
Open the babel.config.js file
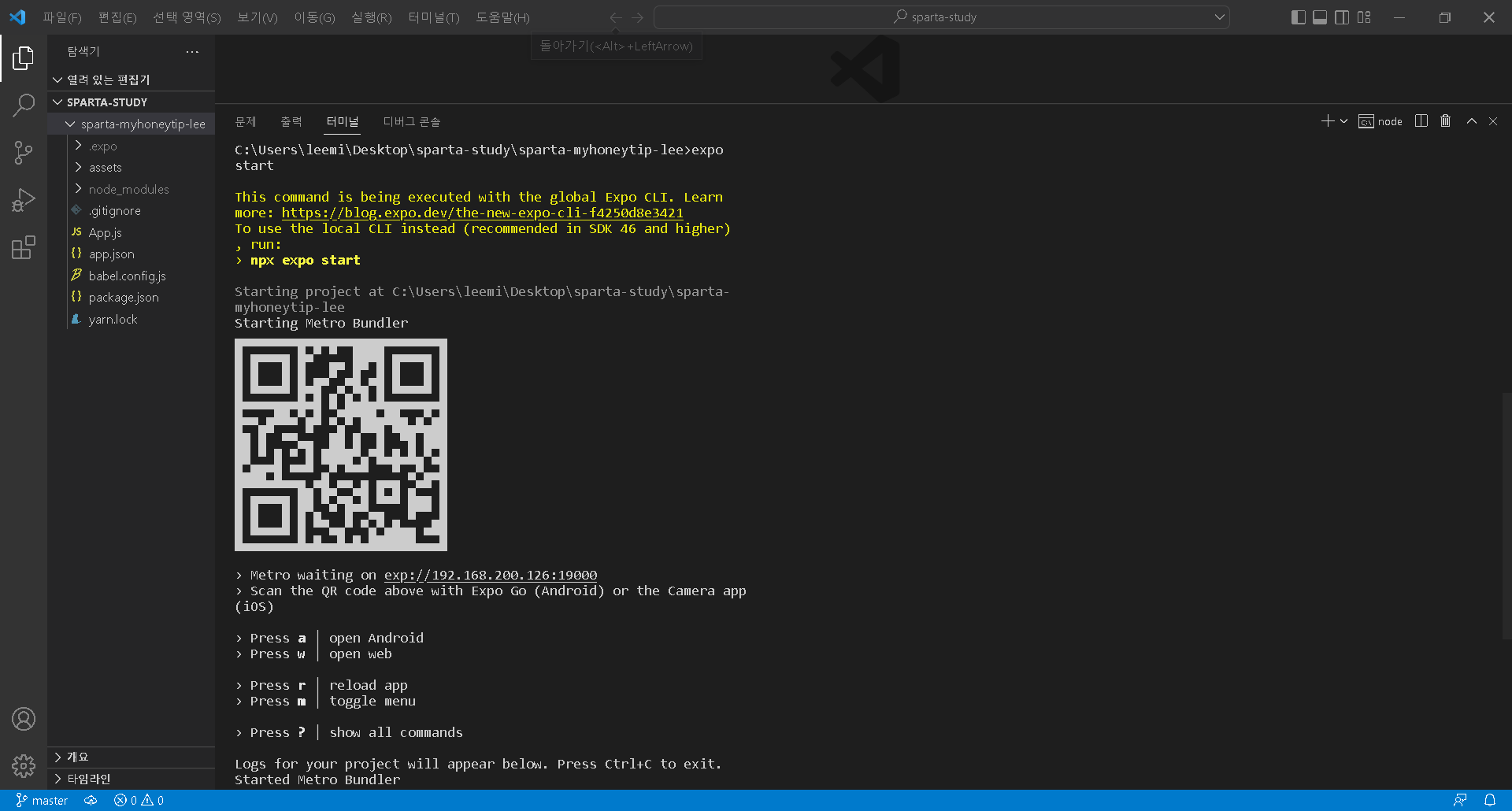pos(131,276)
